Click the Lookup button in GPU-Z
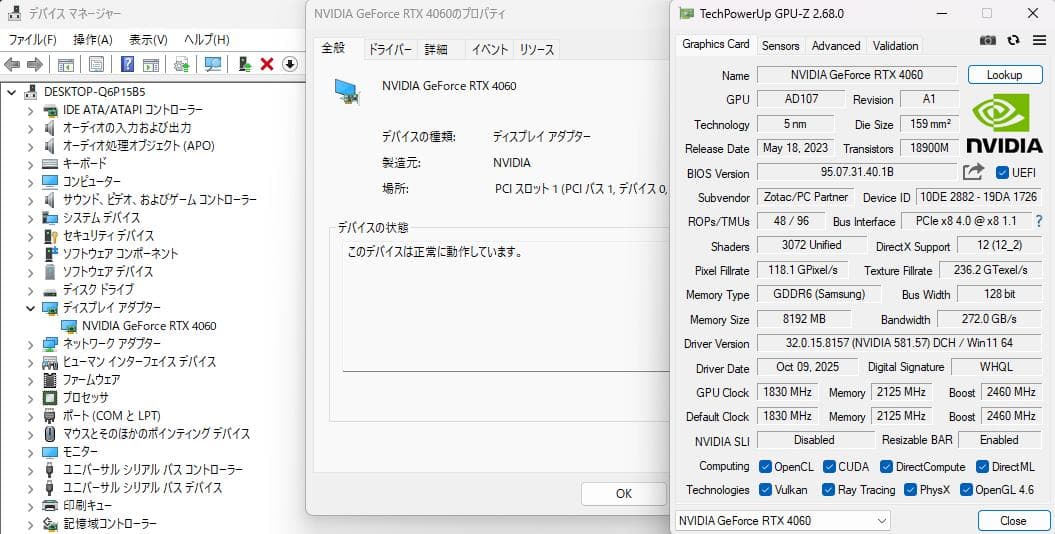 pos(1005,75)
